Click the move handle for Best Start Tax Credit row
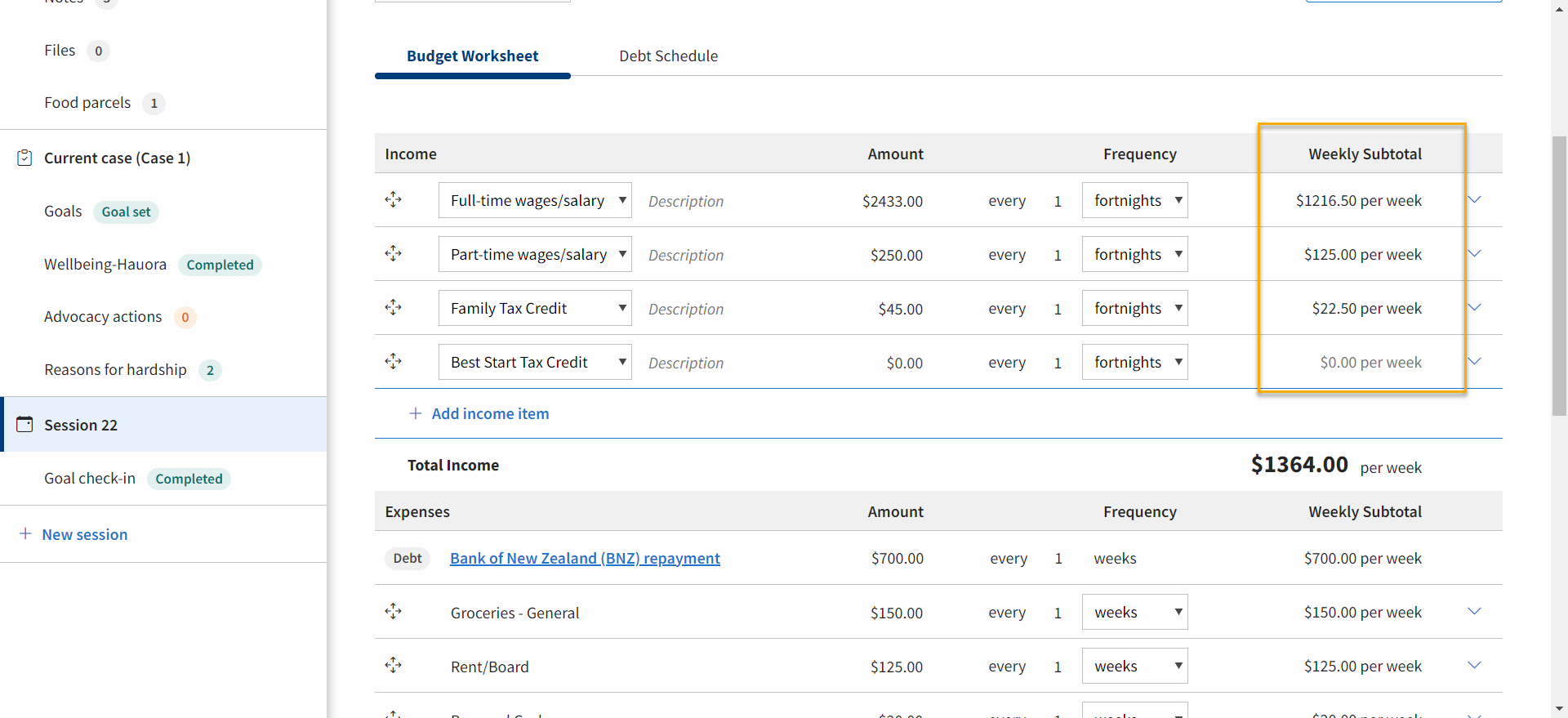Screen dimensions: 1568x718 tap(393, 361)
